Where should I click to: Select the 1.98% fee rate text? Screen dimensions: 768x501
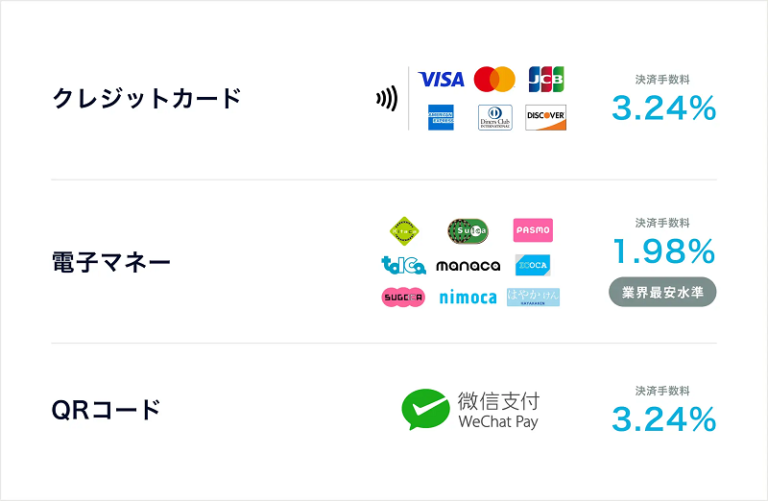pyautogui.click(x=664, y=251)
